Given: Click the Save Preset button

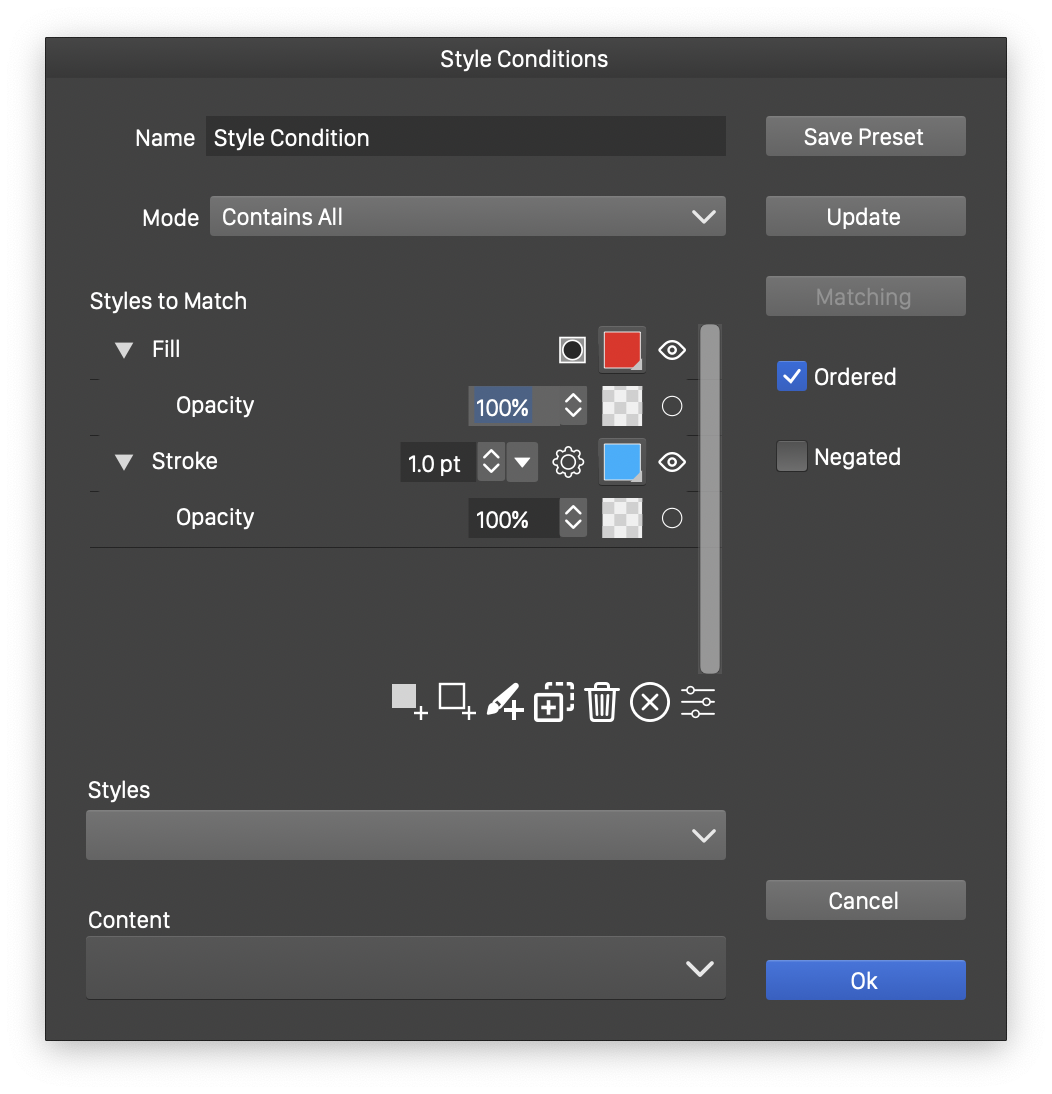Looking at the screenshot, I should click(865, 137).
